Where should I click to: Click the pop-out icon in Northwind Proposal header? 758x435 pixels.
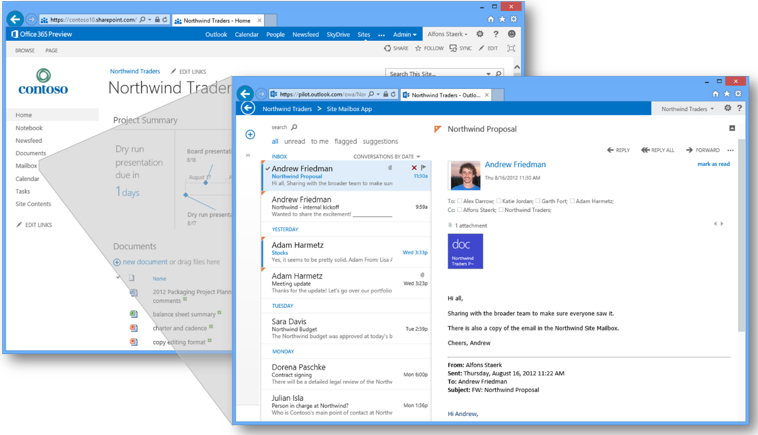click(732, 129)
